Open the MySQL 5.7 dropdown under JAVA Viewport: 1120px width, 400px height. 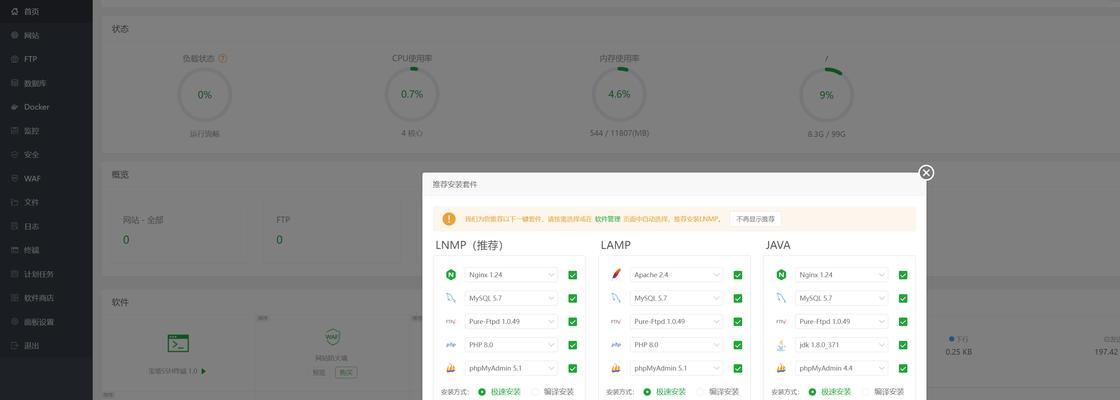(x=841, y=299)
